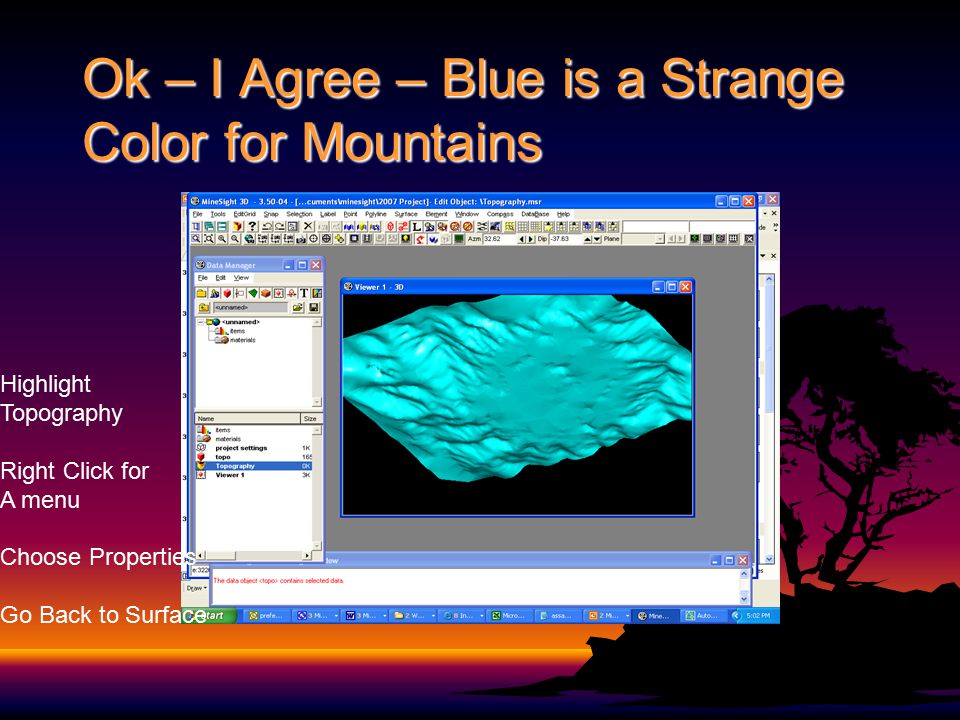This screenshot has width=960, height=720.
Task: Open the Plane dropdown list
Action: pyautogui.click(x=660, y=239)
